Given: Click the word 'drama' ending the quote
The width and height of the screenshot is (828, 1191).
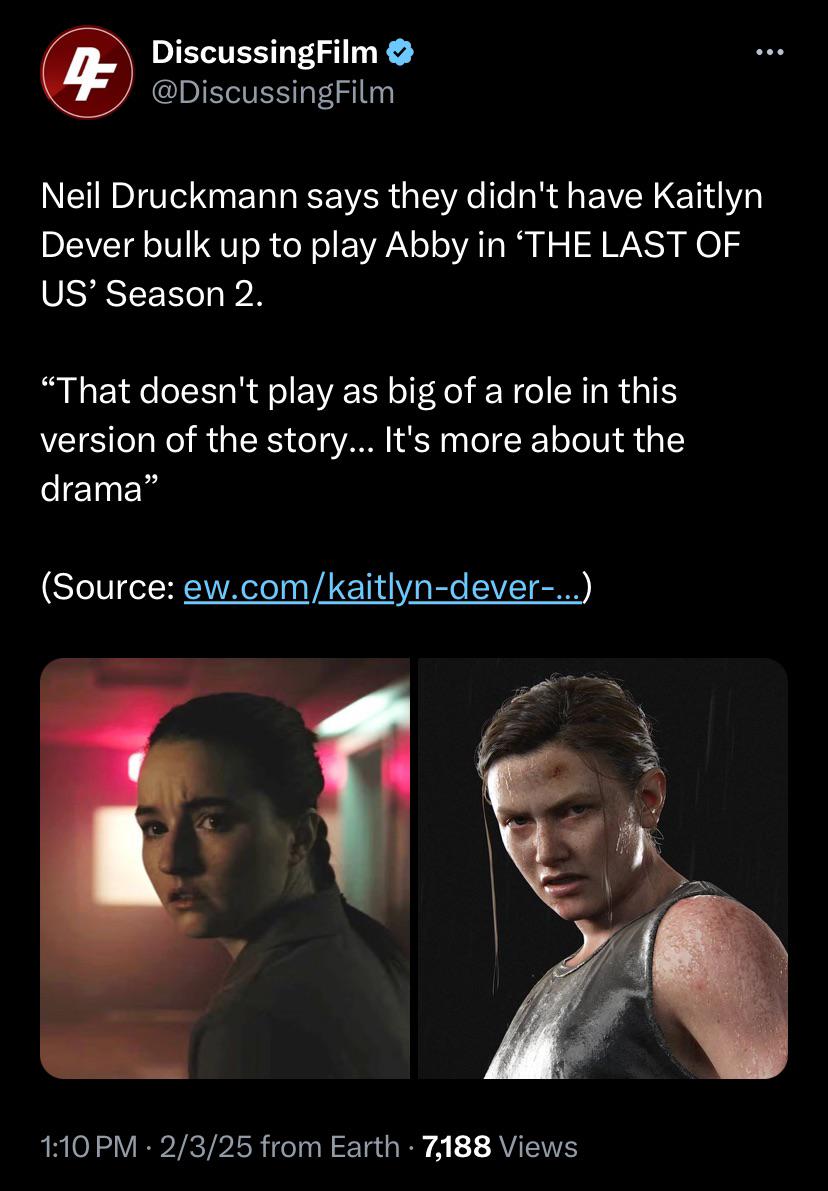Looking at the screenshot, I should coord(91,488).
